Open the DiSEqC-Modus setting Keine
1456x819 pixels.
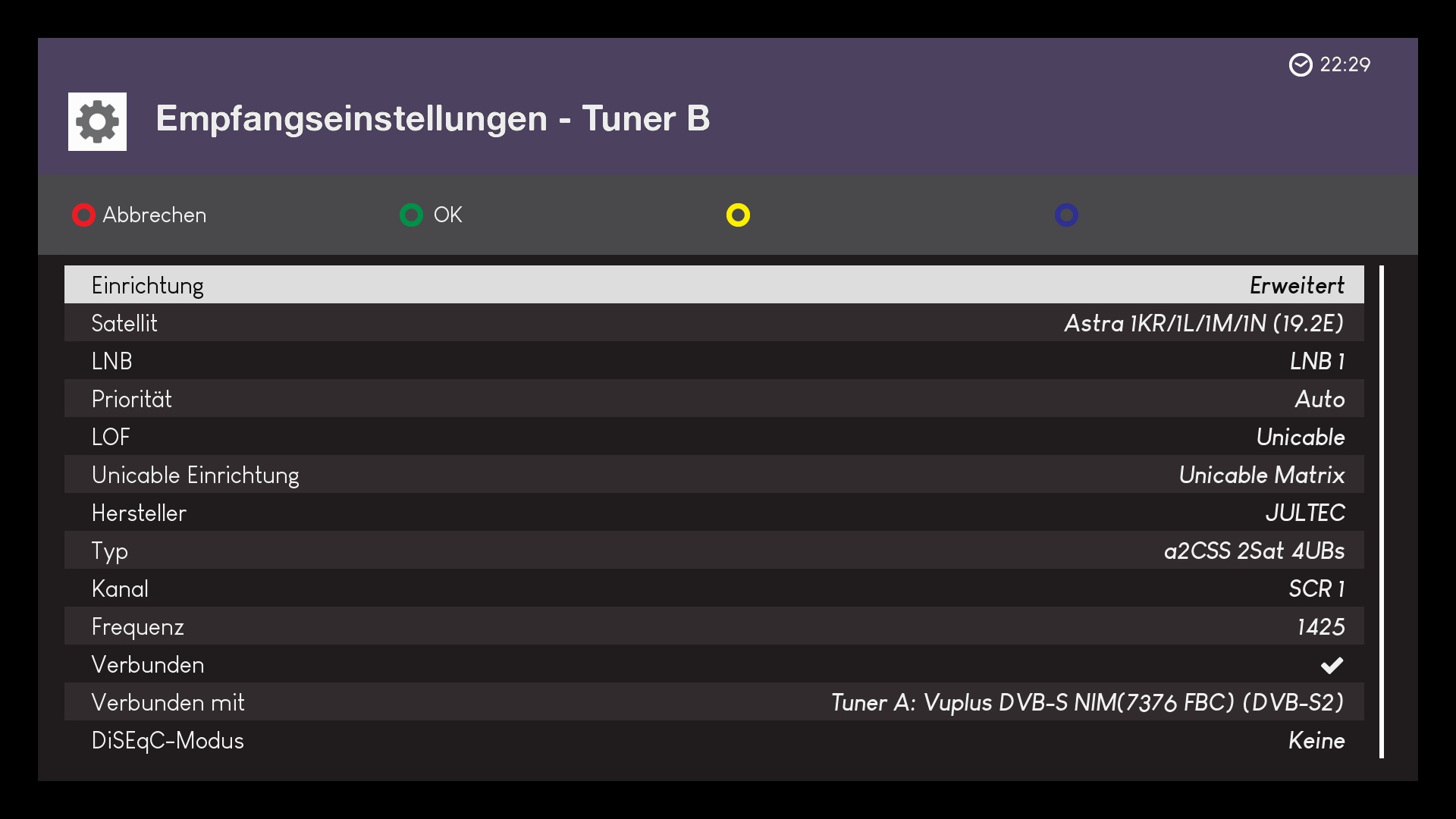point(1316,740)
